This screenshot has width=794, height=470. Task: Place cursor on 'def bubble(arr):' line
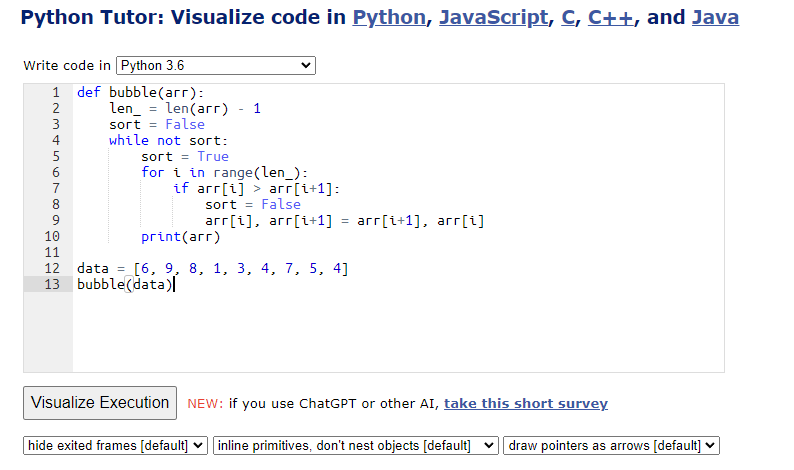pos(140,93)
